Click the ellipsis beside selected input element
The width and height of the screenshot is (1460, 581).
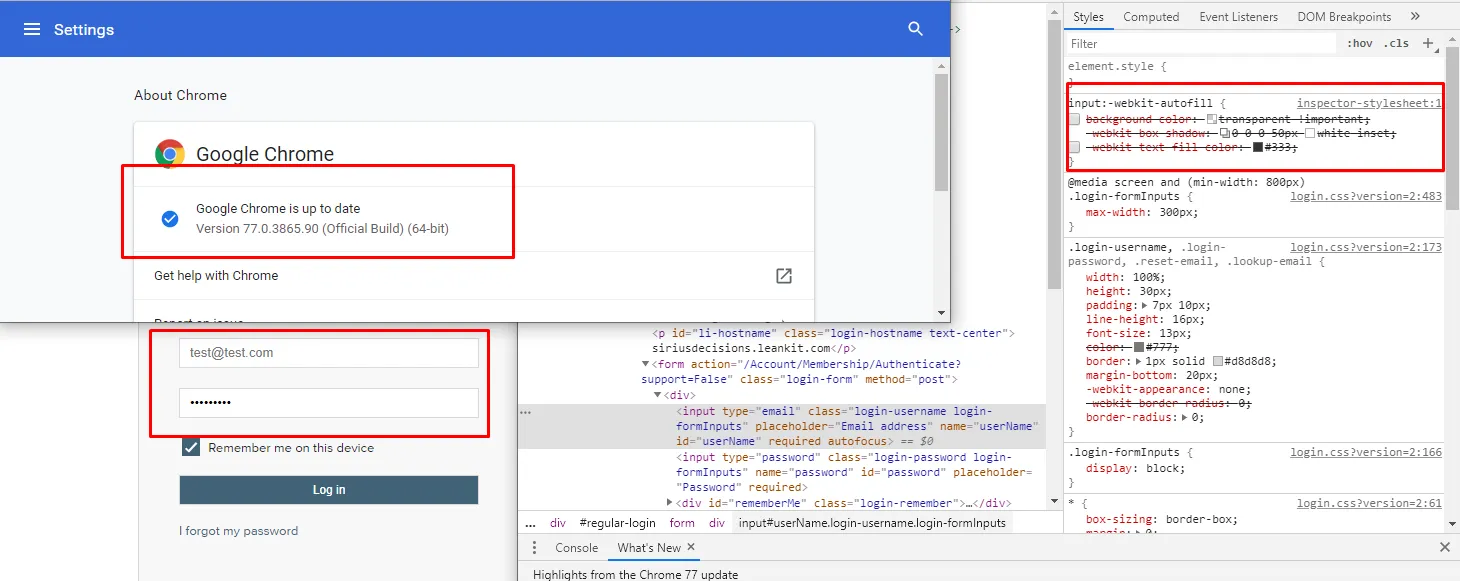coord(526,412)
